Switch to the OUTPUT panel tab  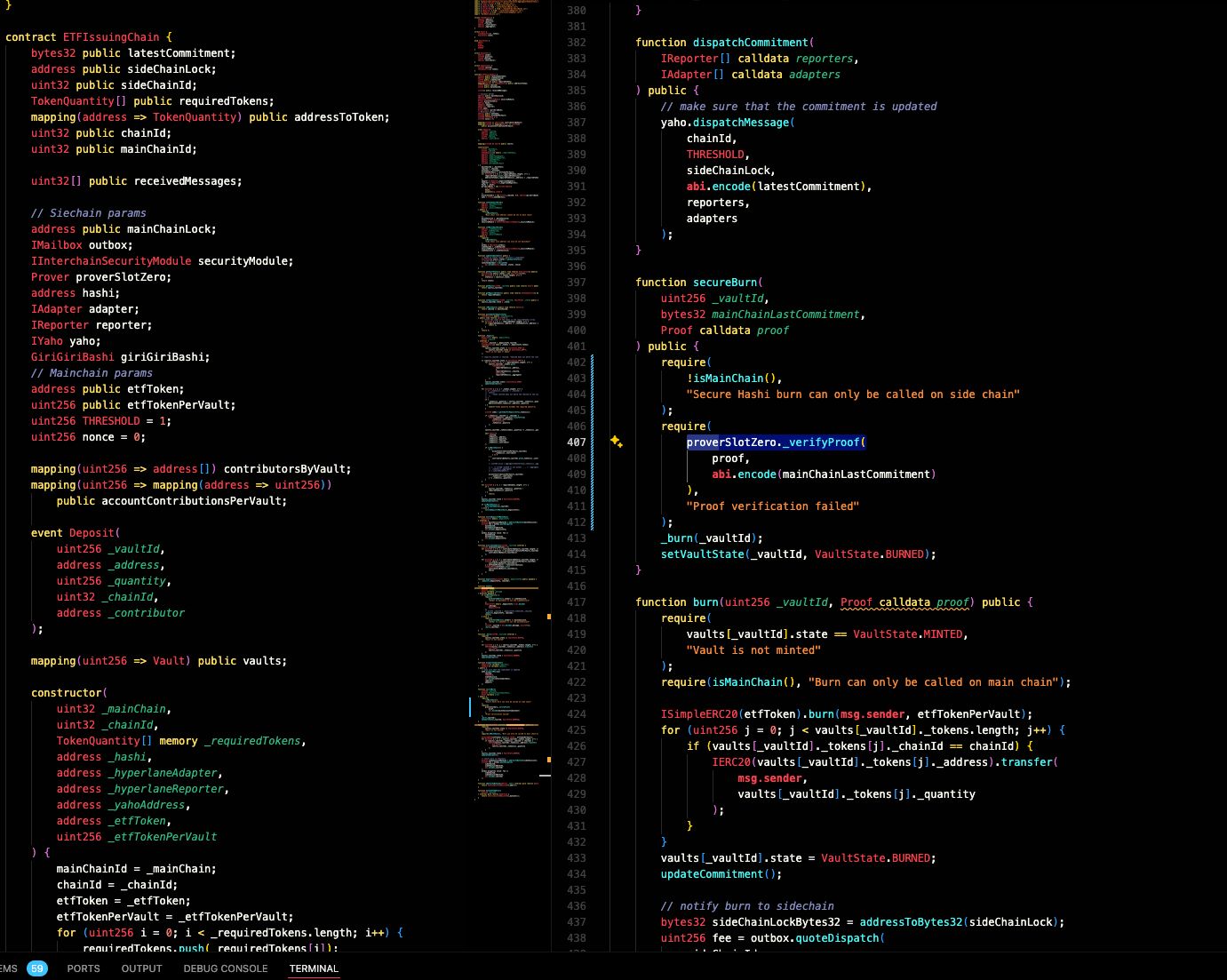tap(141, 968)
